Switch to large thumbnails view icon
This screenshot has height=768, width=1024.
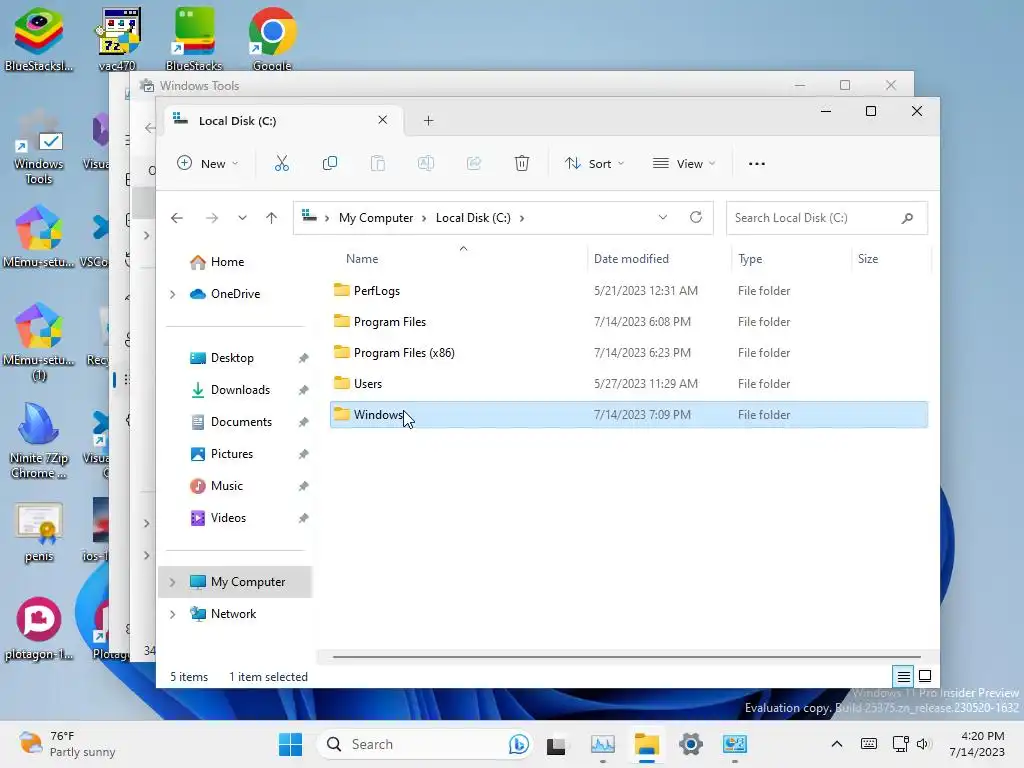925,676
